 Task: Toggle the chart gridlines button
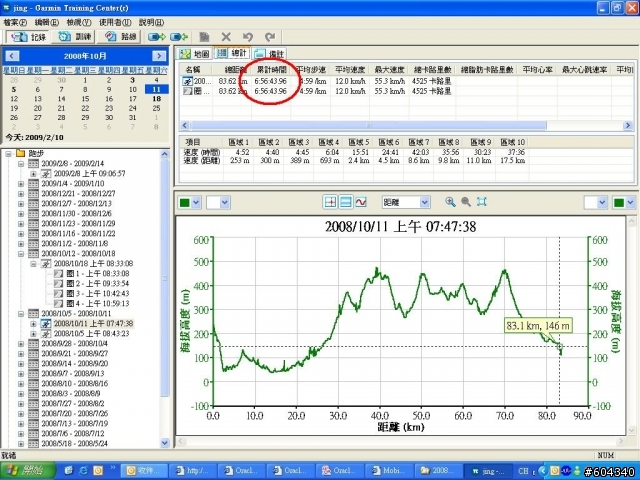(345, 202)
